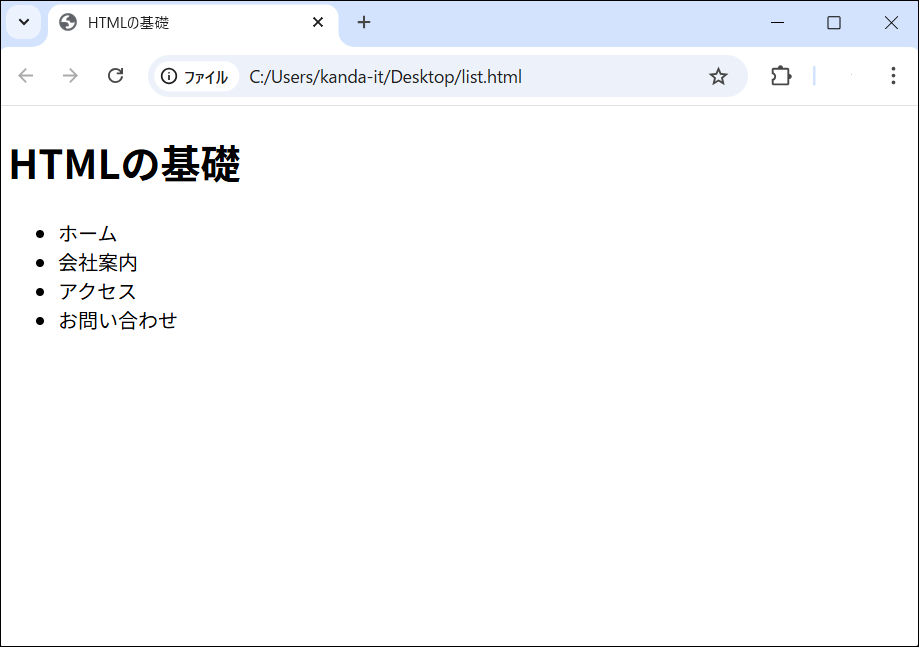Open the Extensions puzzle icon
The width and height of the screenshot is (919, 647).
click(781, 77)
